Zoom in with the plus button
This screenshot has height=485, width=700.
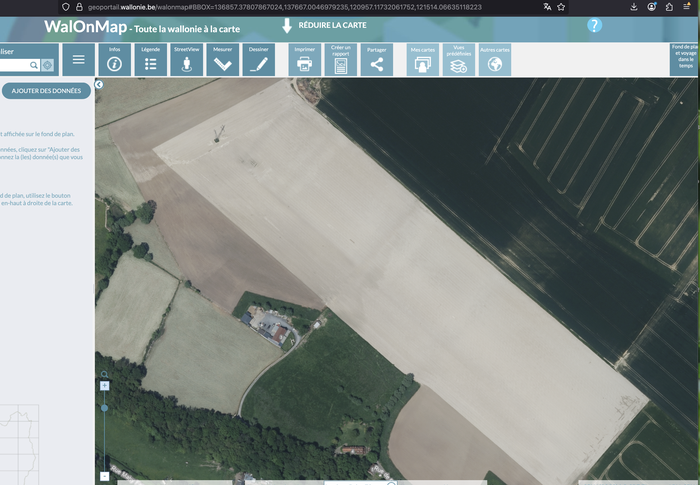pos(104,385)
